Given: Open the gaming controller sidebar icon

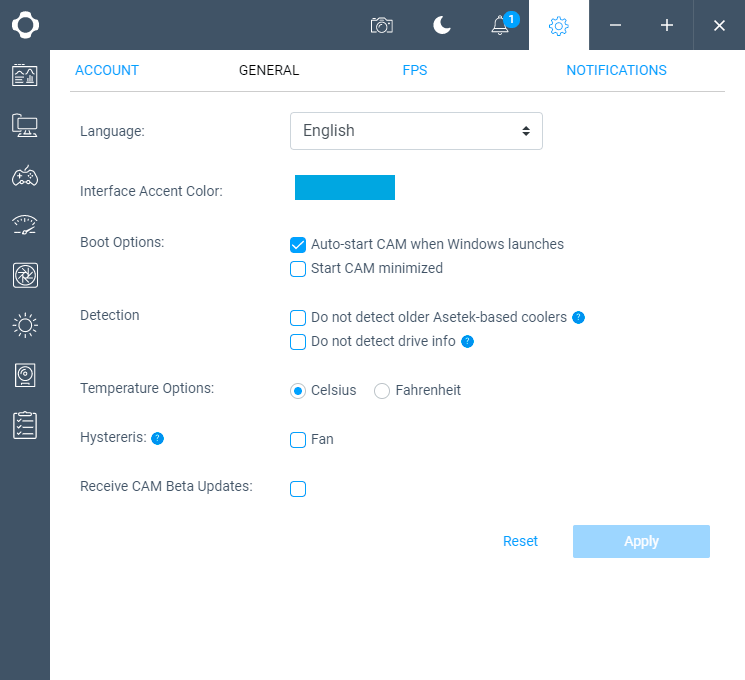Looking at the screenshot, I should tap(25, 176).
